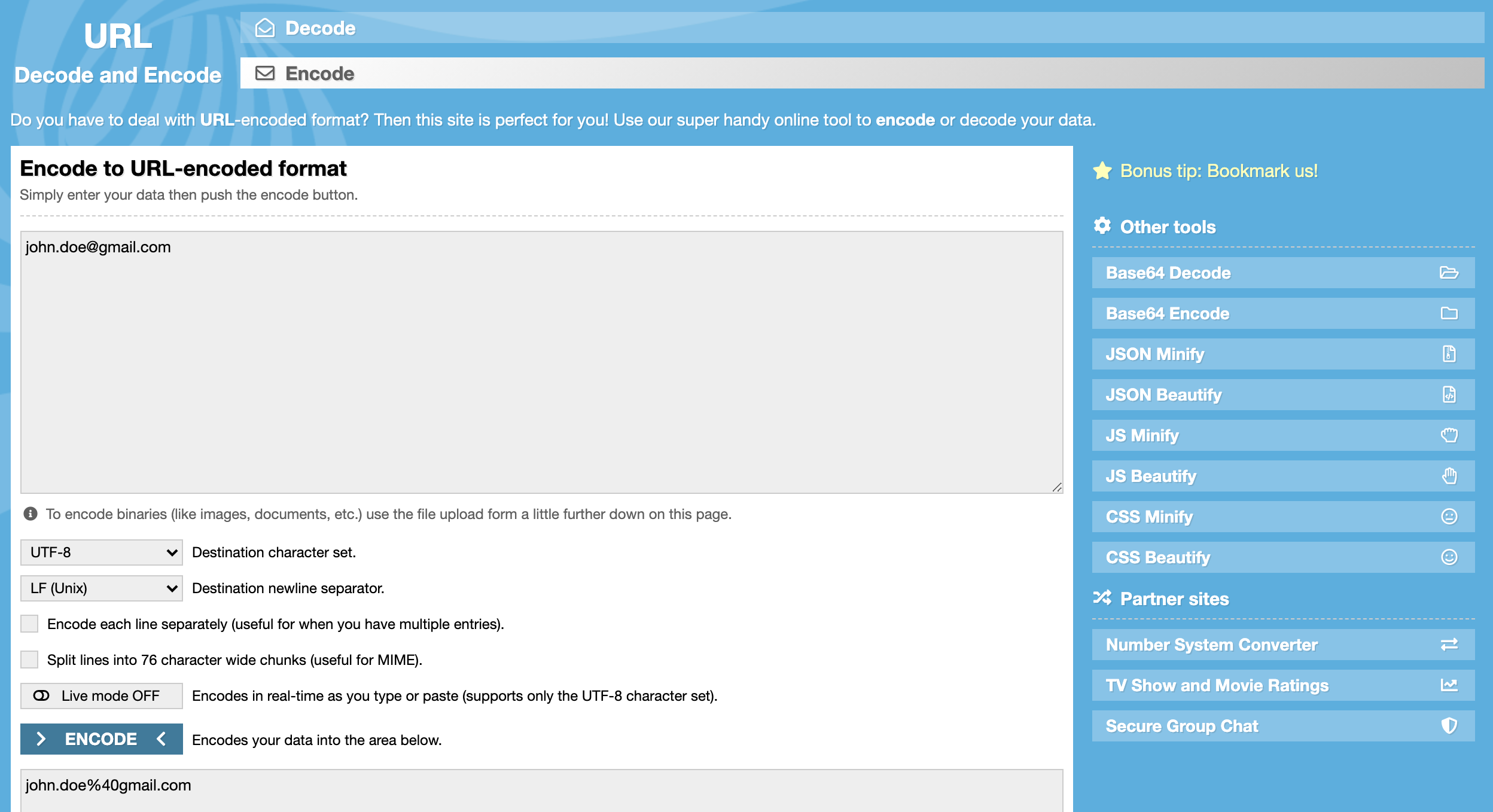
Task: Click the hand icon beside JS Beautify
Action: point(1448,476)
